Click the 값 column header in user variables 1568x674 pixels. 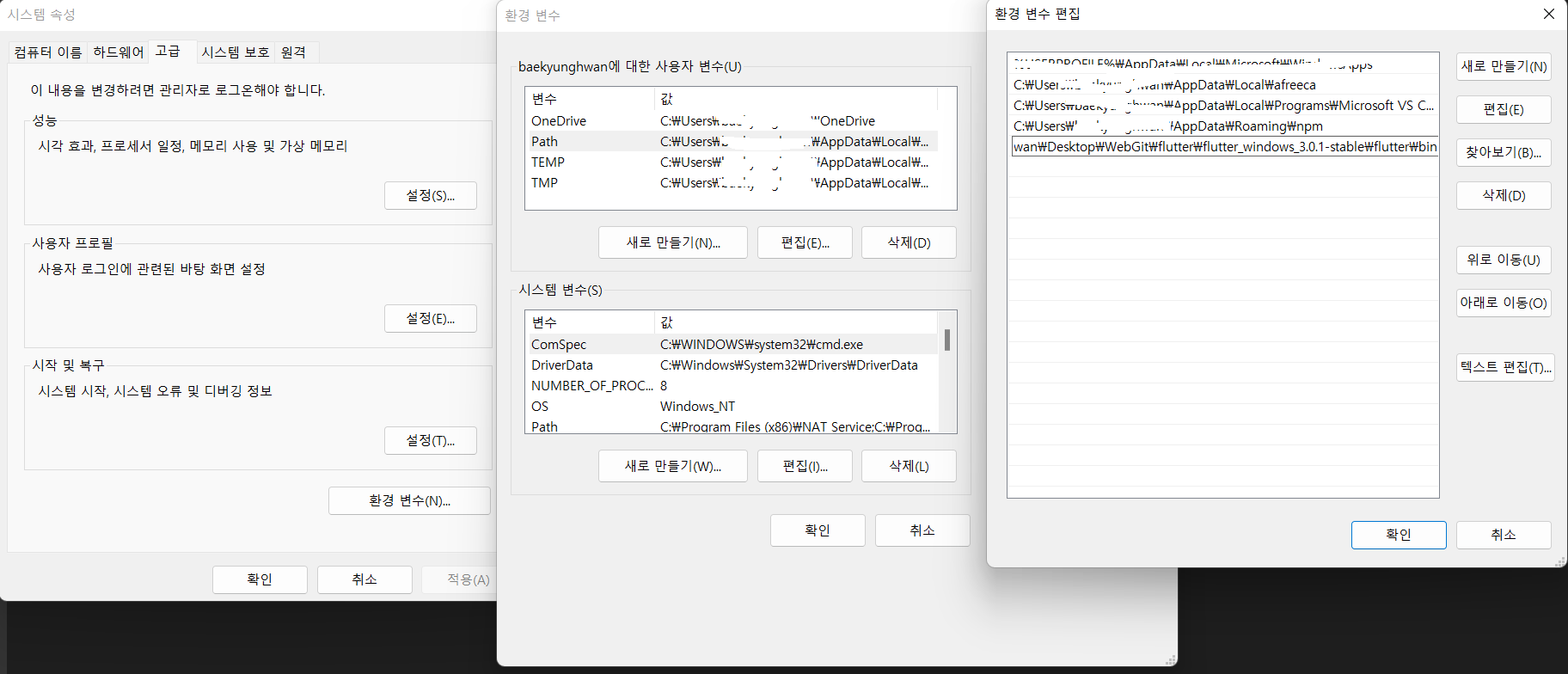(796, 99)
